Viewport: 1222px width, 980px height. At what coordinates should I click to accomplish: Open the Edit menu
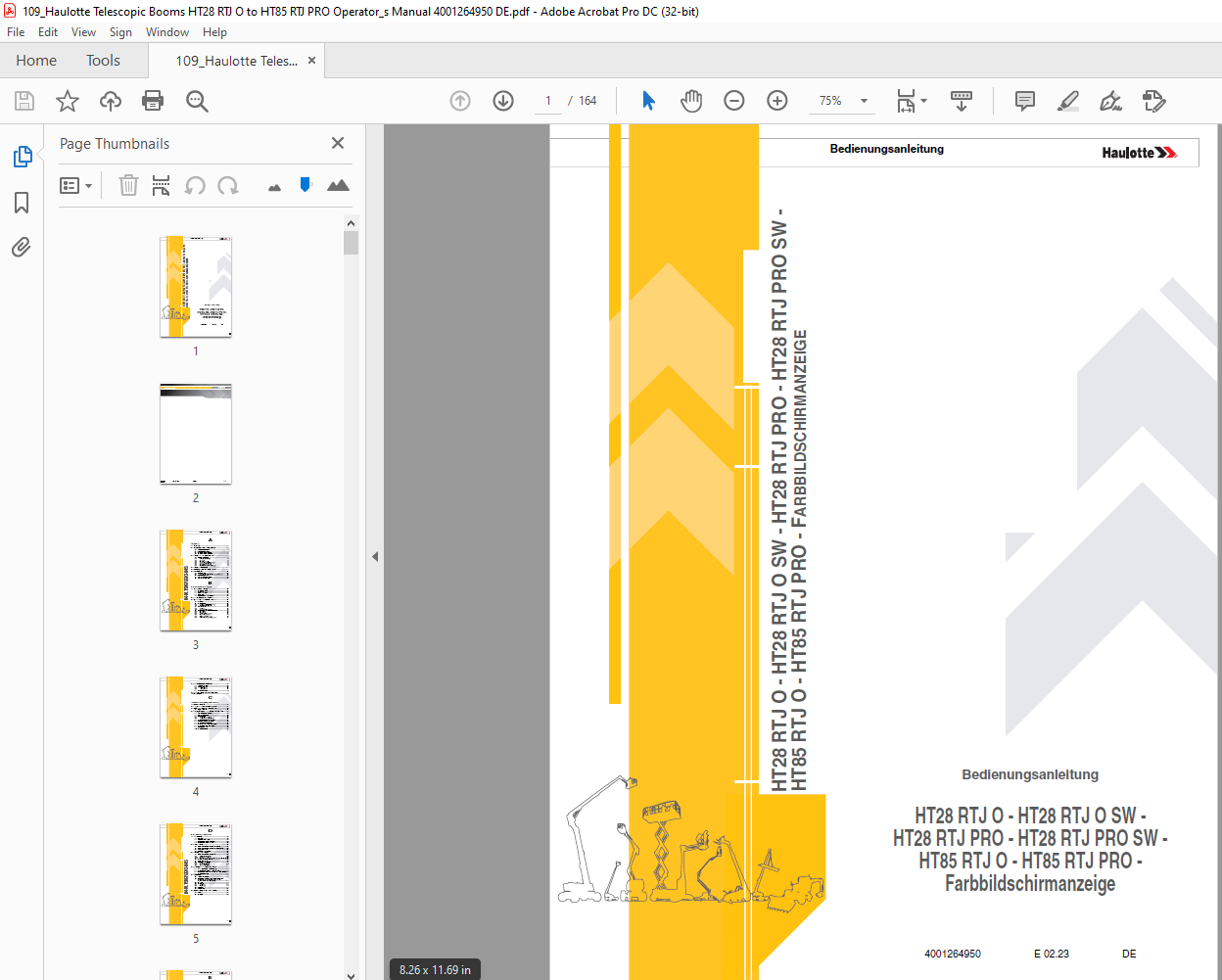(48, 32)
